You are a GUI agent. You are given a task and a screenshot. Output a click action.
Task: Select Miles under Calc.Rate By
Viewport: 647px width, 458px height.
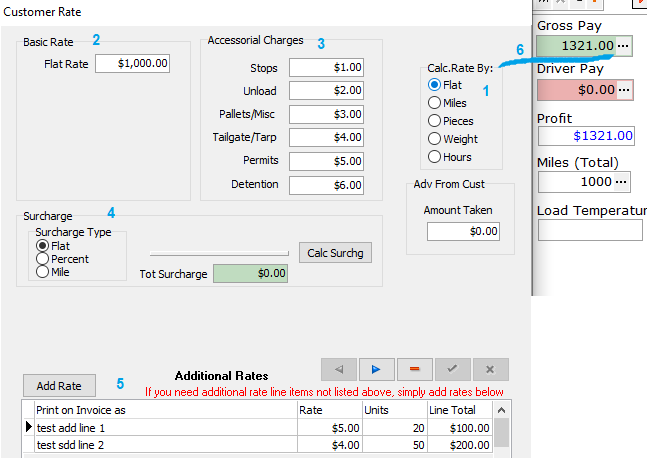(x=434, y=103)
